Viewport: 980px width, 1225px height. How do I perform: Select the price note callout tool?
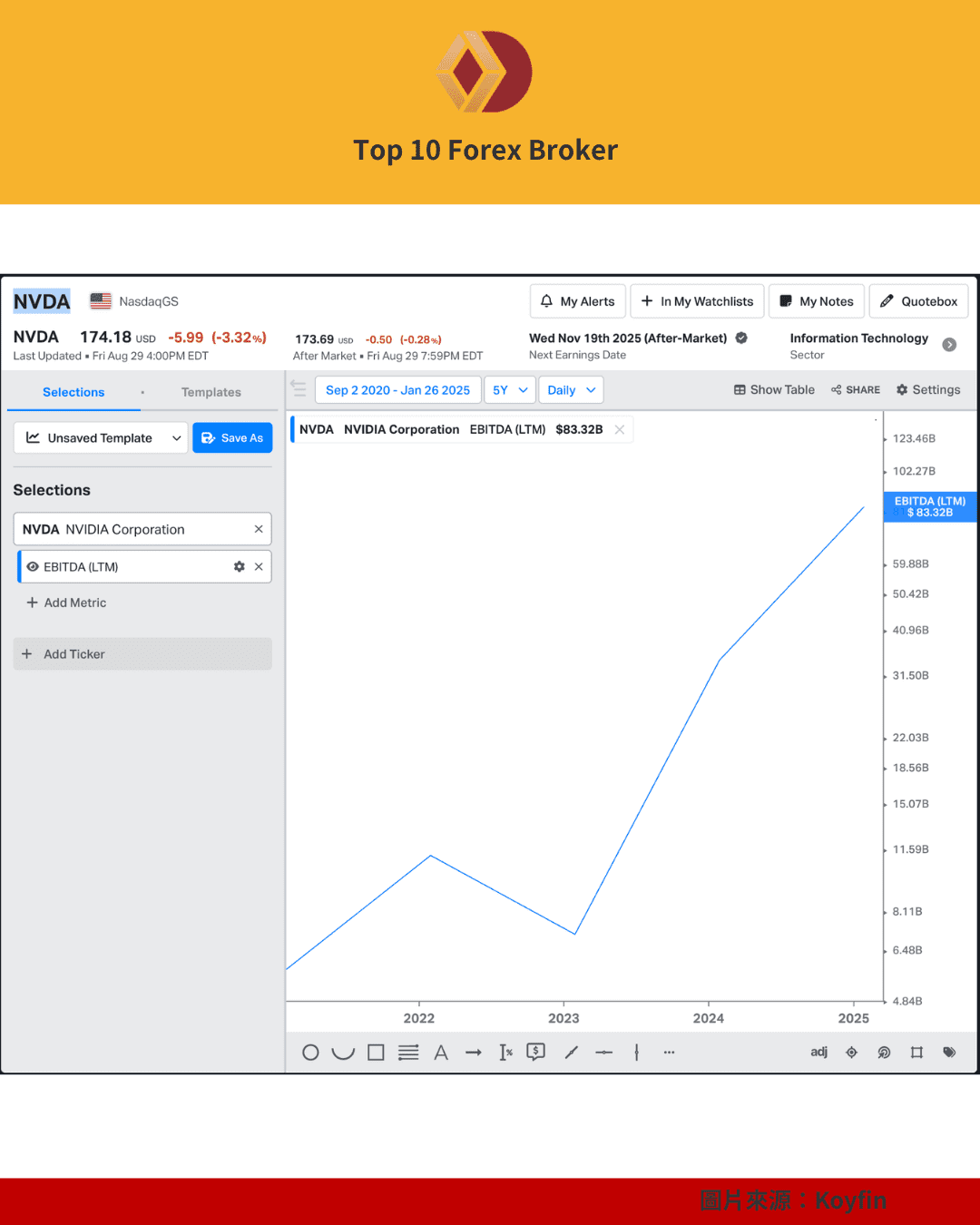(x=536, y=1053)
